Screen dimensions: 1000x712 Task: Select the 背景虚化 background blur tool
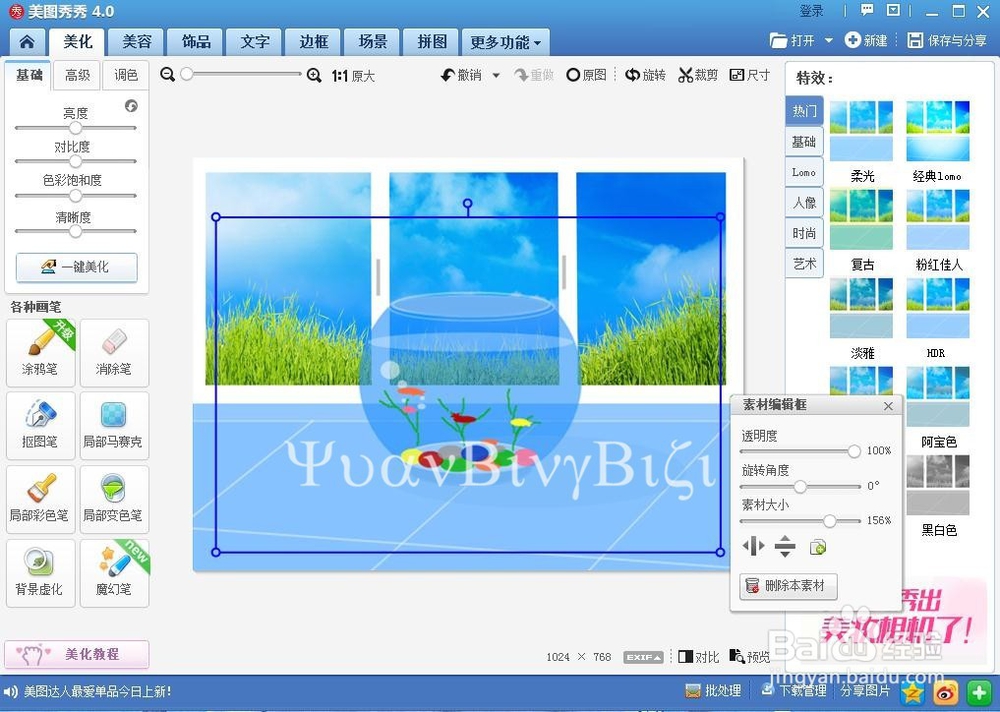[x=40, y=572]
